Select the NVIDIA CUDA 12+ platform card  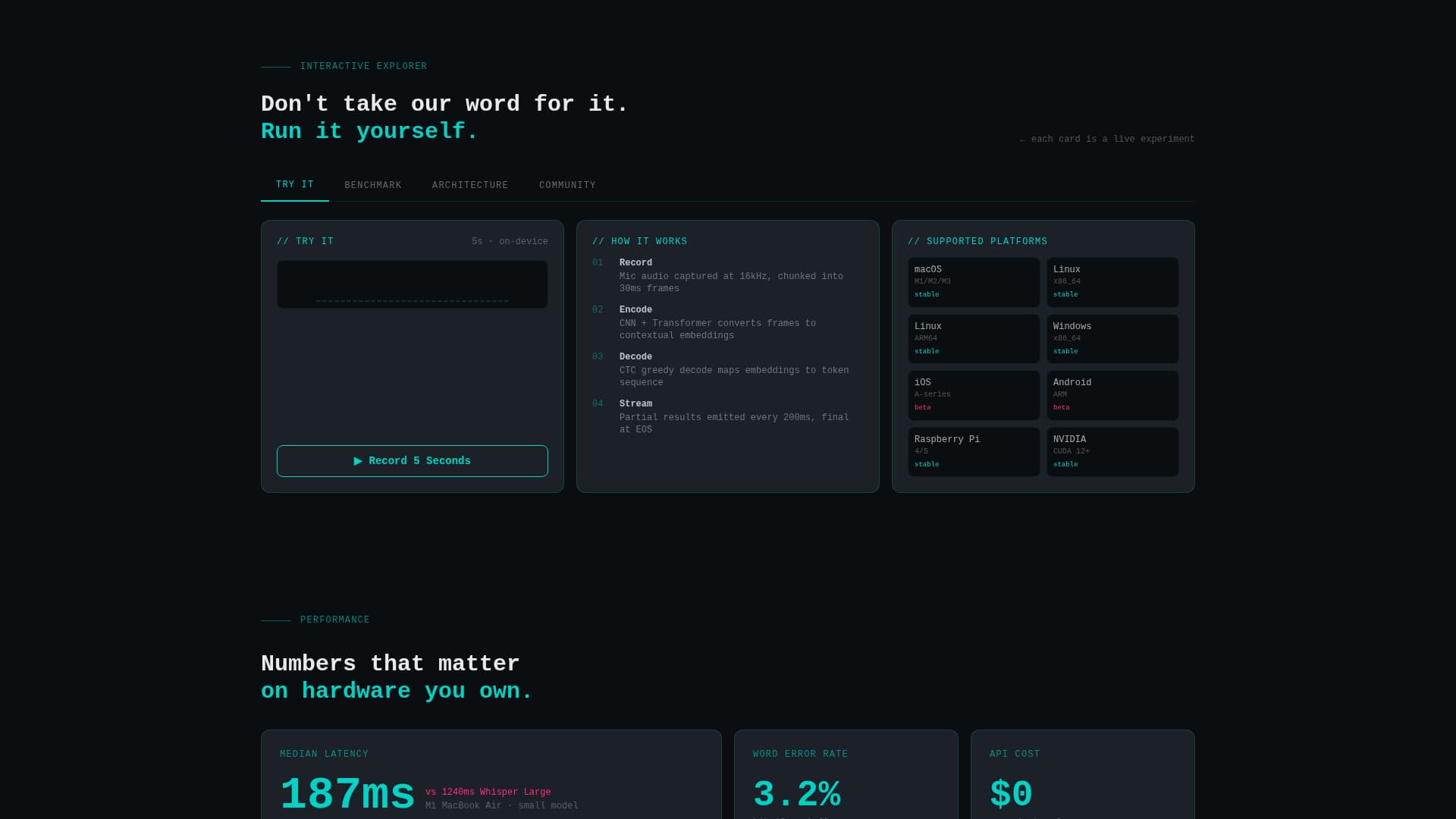pos(1112,452)
